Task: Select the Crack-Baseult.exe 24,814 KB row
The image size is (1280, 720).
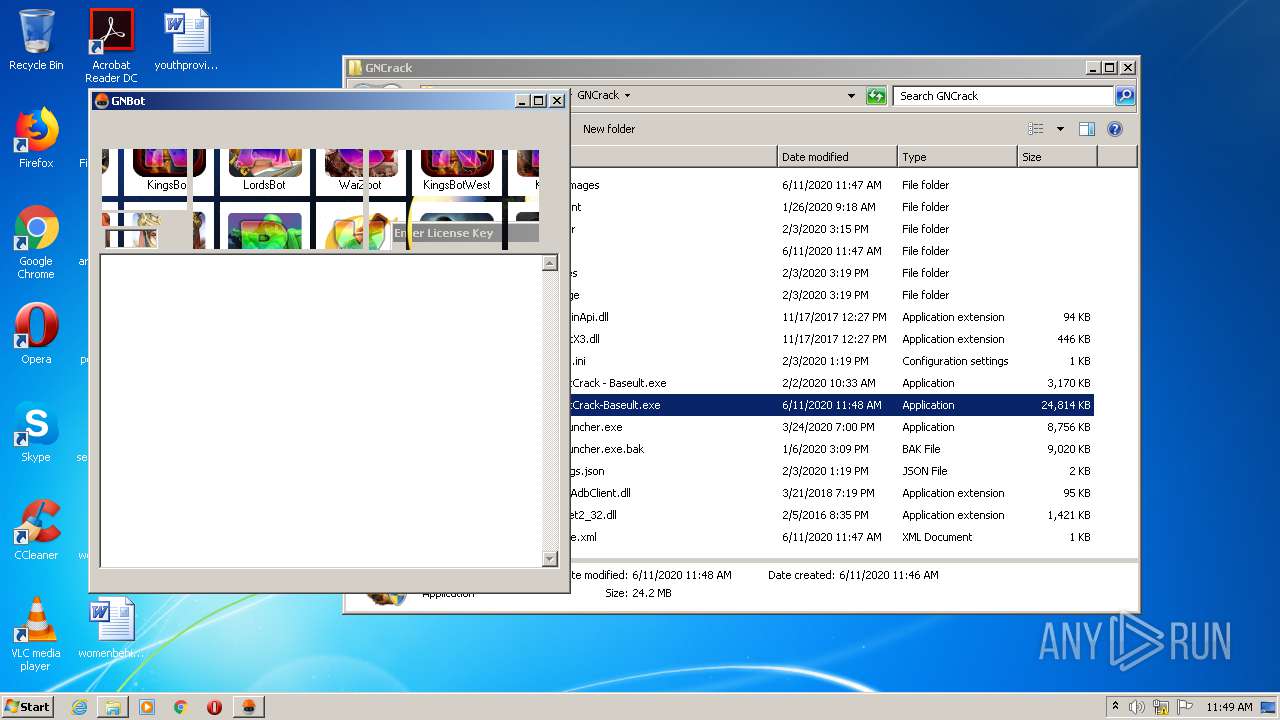Action: pyautogui.click(x=831, y=405)
